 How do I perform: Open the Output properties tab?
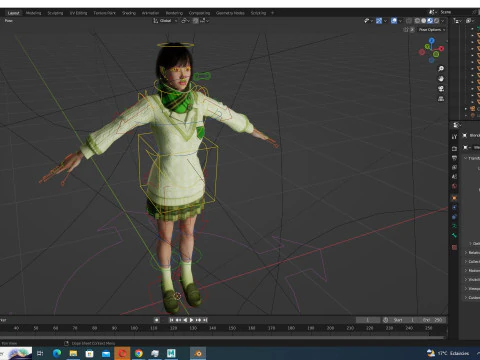point(454,158)
